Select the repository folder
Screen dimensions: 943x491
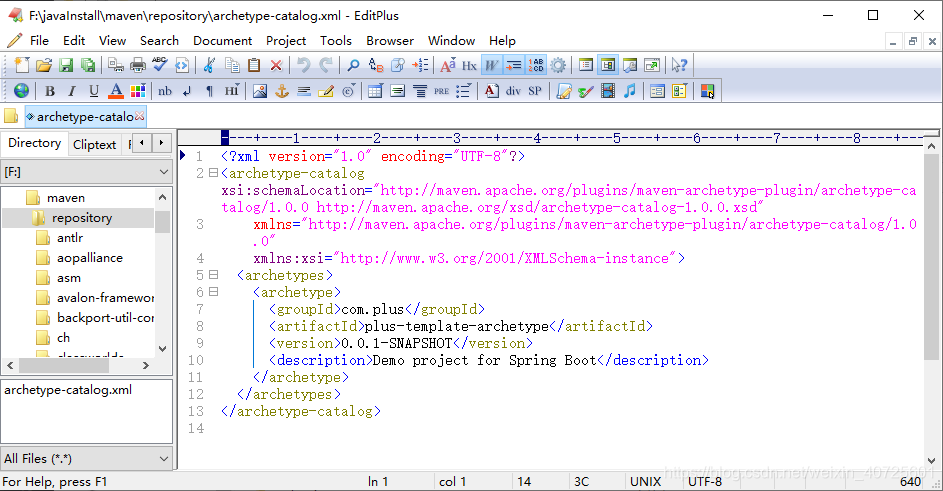point(82,218)
